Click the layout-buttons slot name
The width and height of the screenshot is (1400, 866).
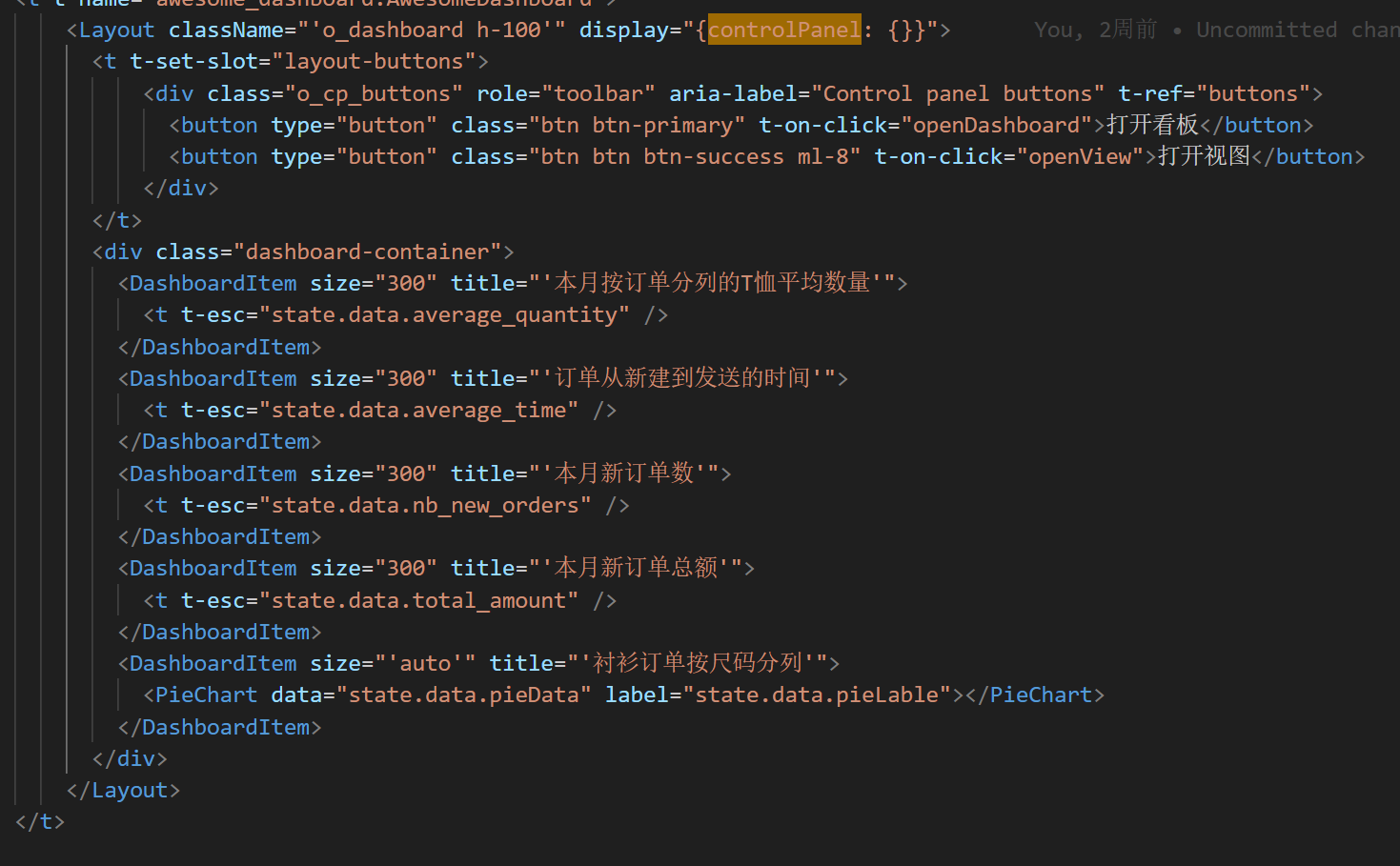pyautogui.click(x=374, y=61)
